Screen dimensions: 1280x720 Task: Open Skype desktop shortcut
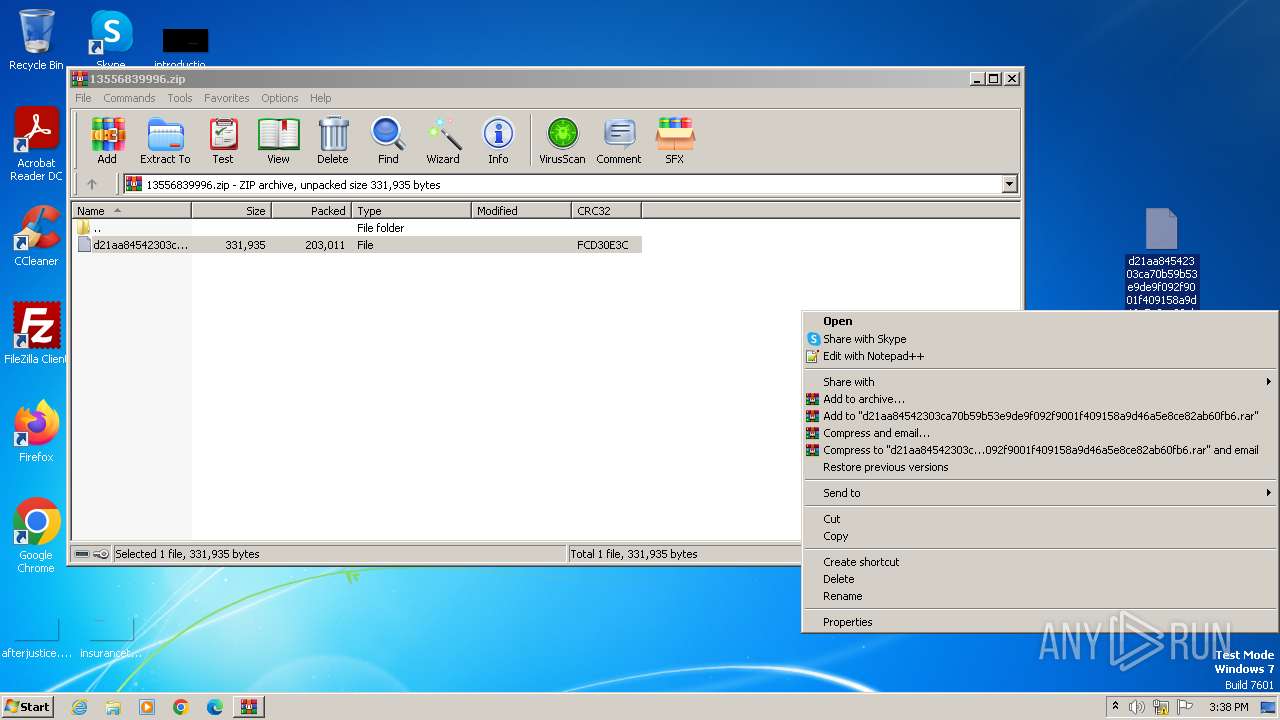110,40
